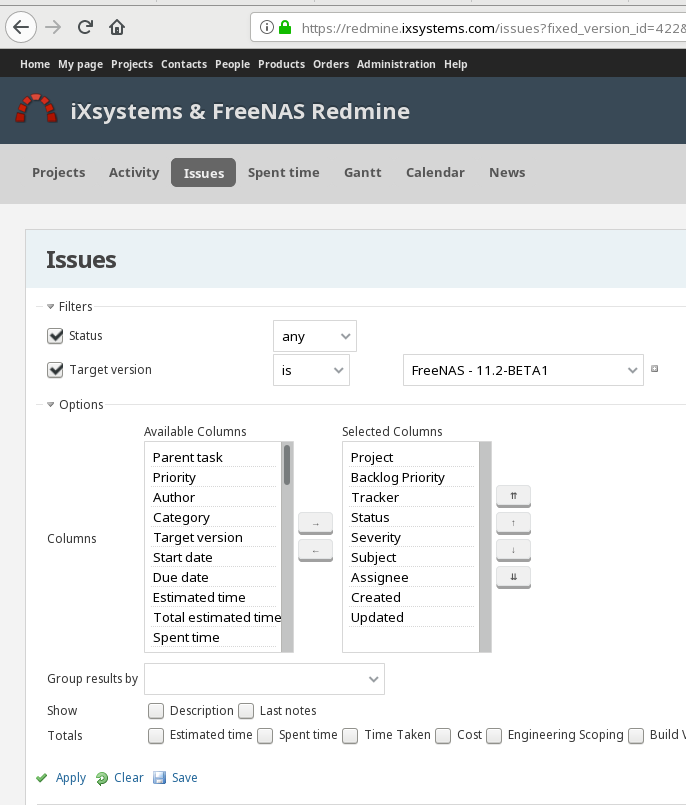Enable Show Last notes checkbox

click(246, 711)
